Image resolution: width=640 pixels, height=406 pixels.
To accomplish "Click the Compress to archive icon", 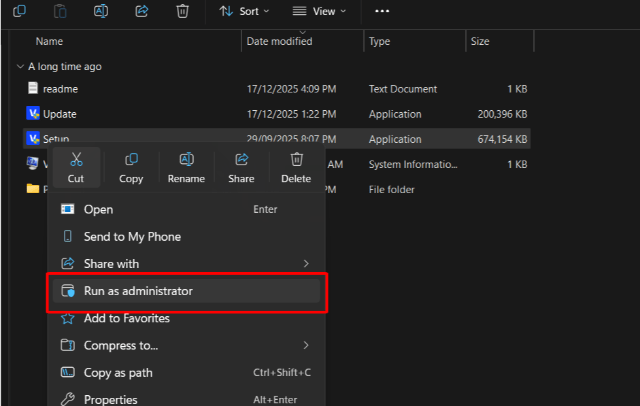I will pyautogui.click(x=68, y=345).
